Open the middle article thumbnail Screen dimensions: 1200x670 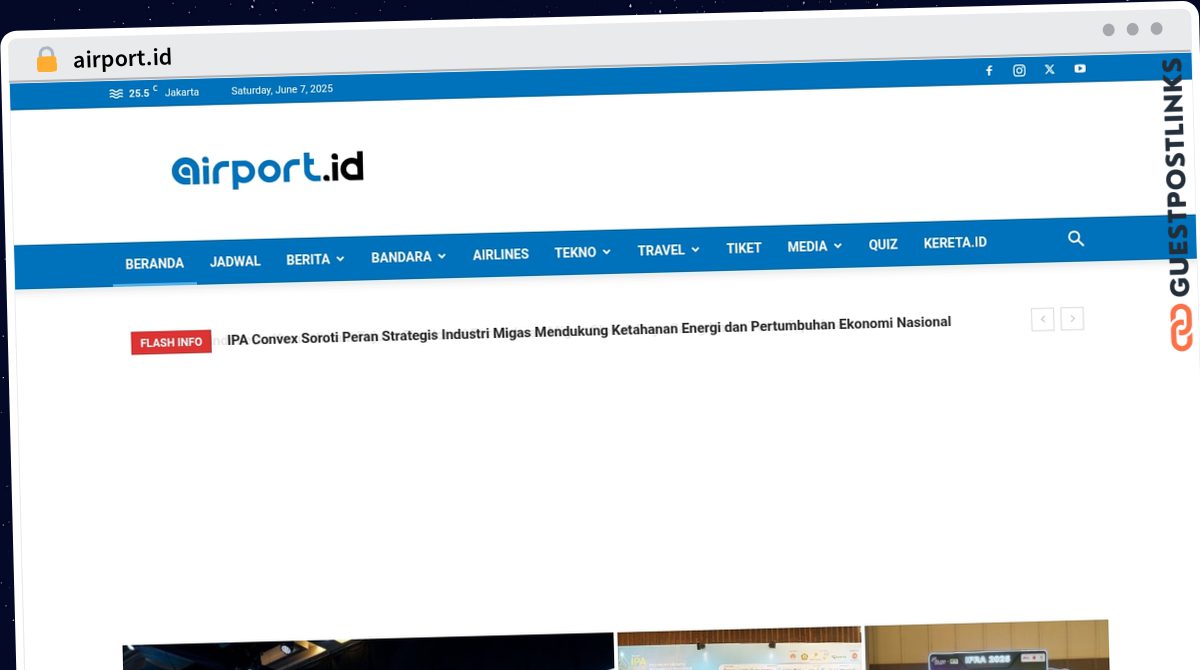739,648
